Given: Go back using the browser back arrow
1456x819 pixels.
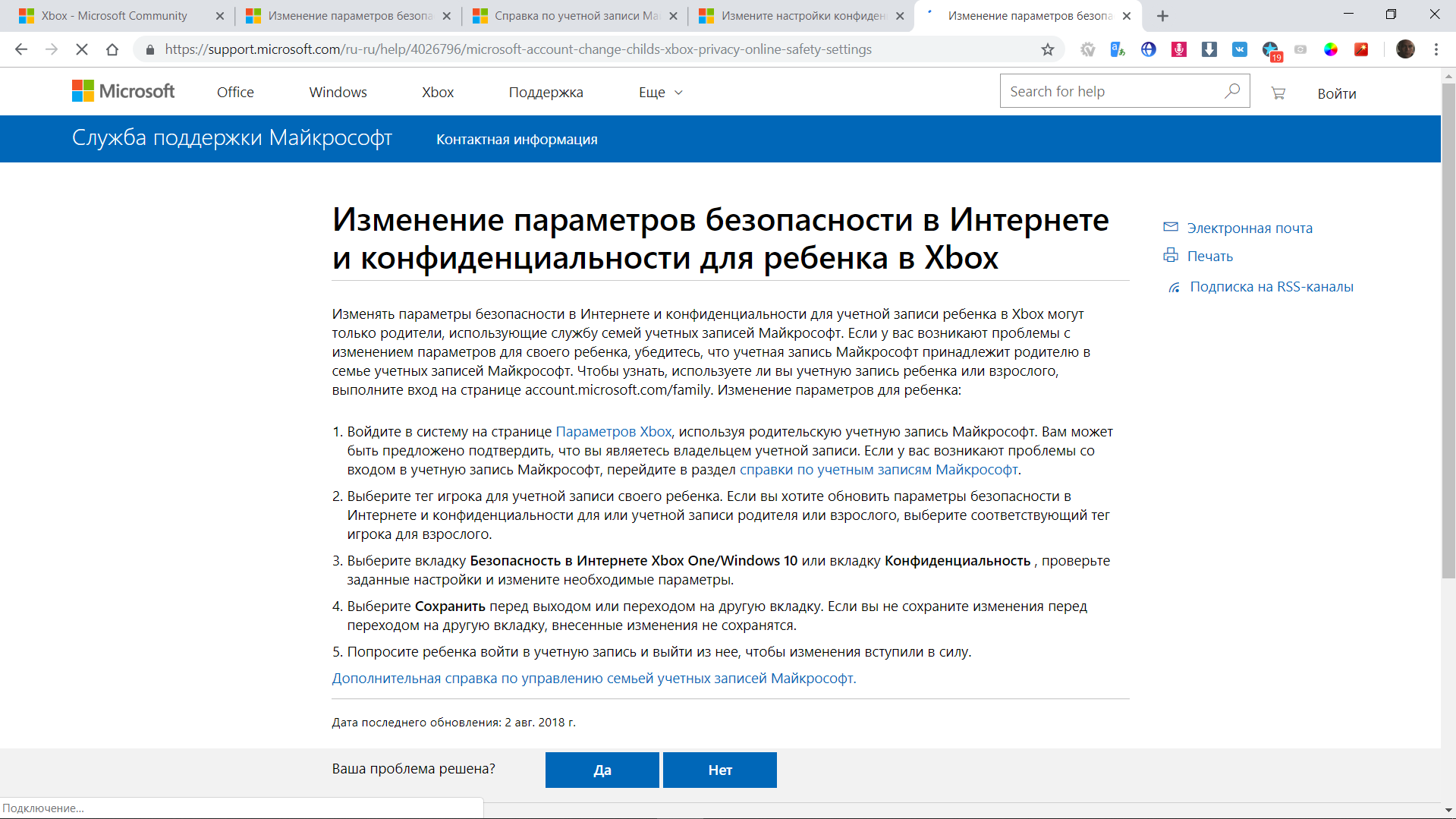Looking at the screenshot, I should (x=21, y=49).
